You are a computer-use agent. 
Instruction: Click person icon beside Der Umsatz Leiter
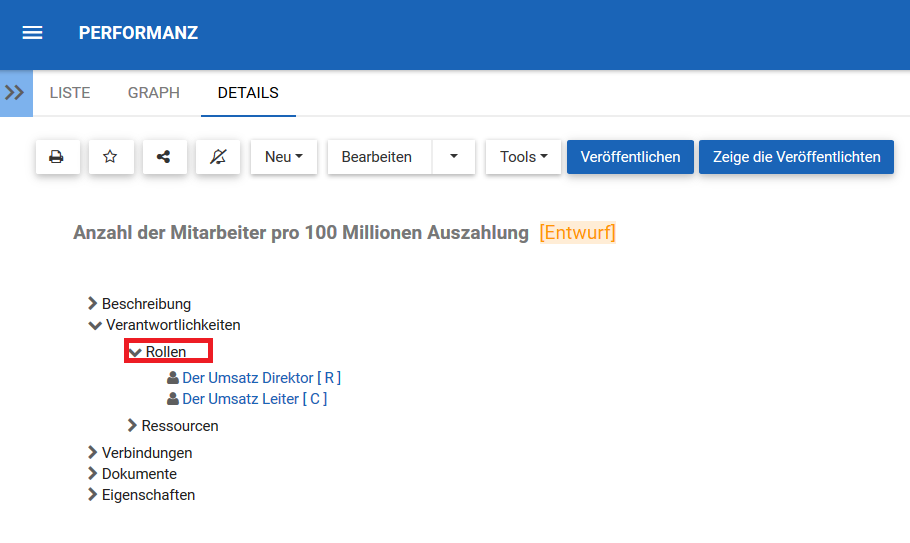173,399
